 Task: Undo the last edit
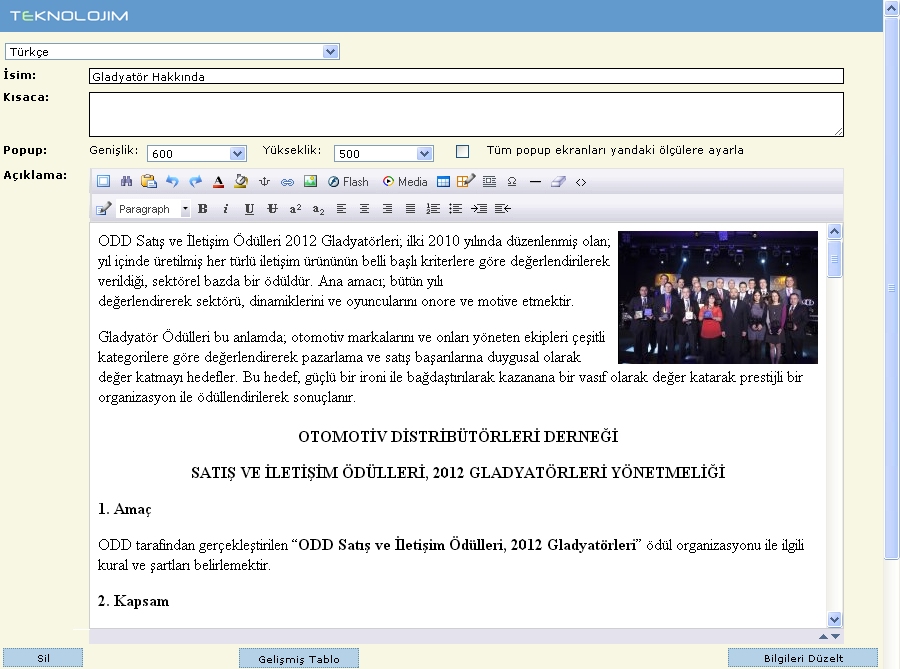[x=172, y=182]
